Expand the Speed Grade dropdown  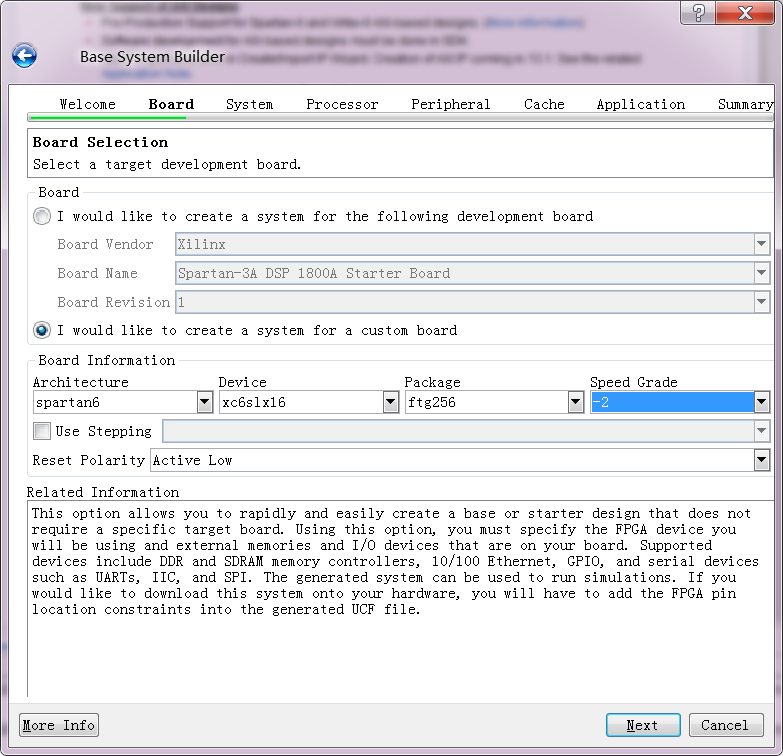click(762, 402)
